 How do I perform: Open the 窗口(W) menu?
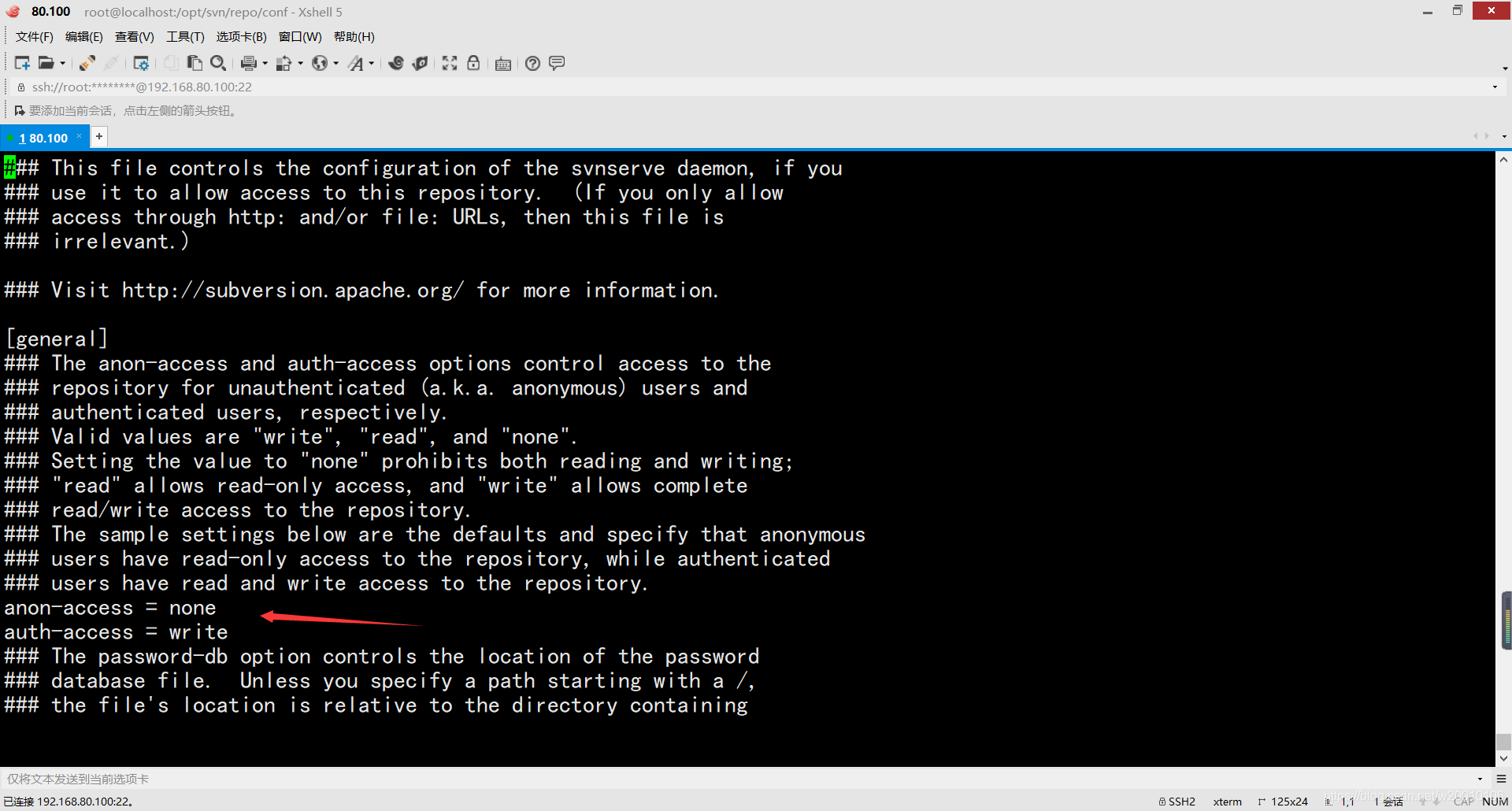(300, 37)
